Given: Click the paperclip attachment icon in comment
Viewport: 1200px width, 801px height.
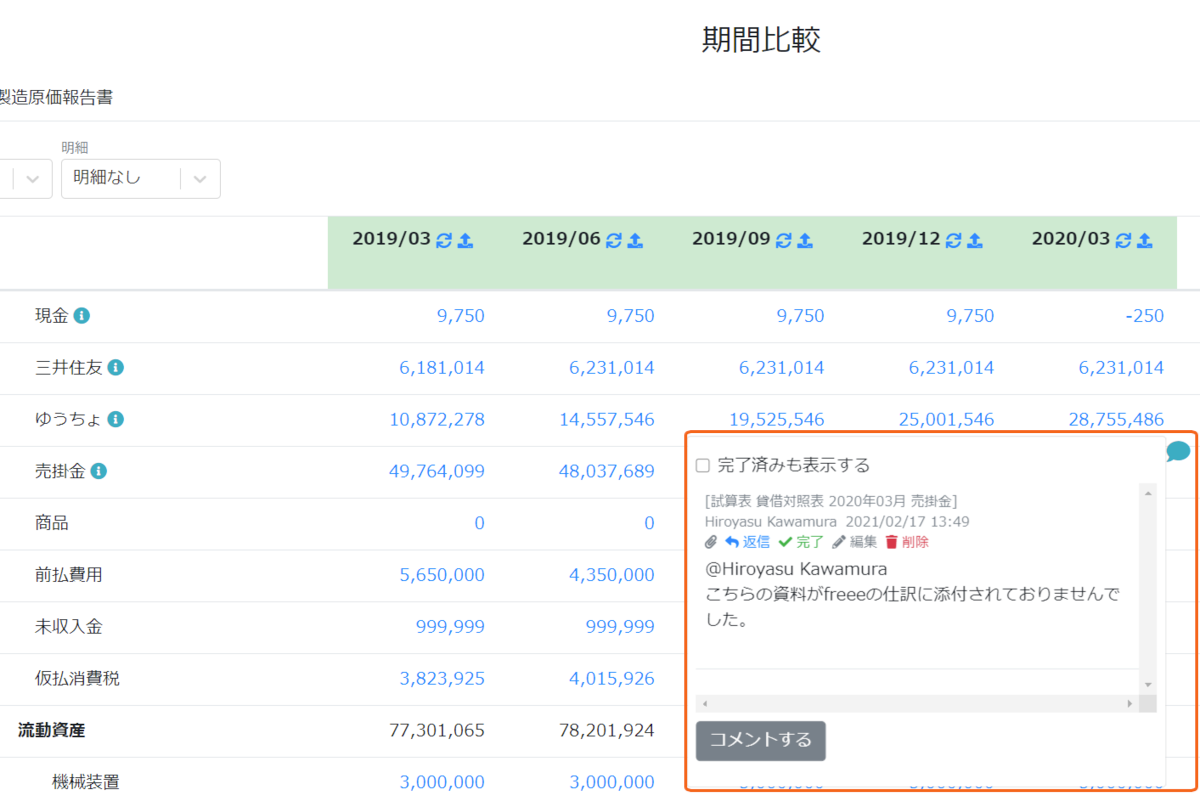Looking at the screenshot, I should tap(711, 542).
